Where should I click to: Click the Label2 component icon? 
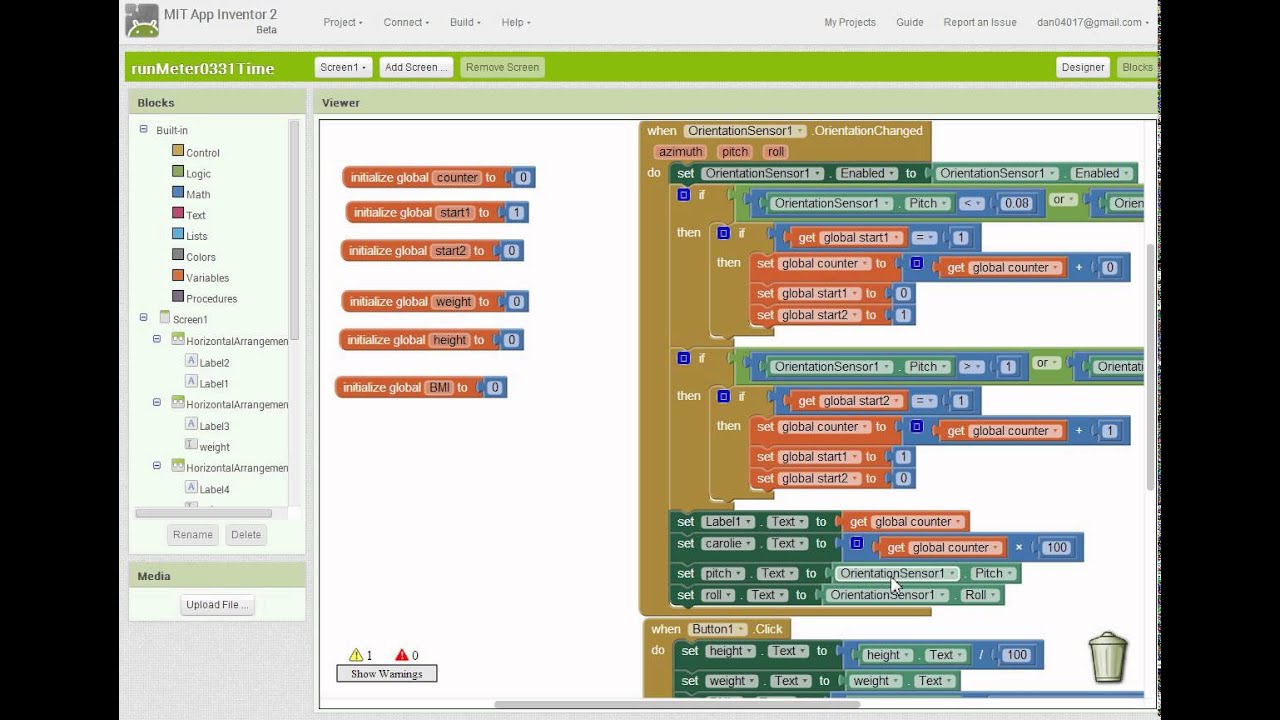point(191,361)
